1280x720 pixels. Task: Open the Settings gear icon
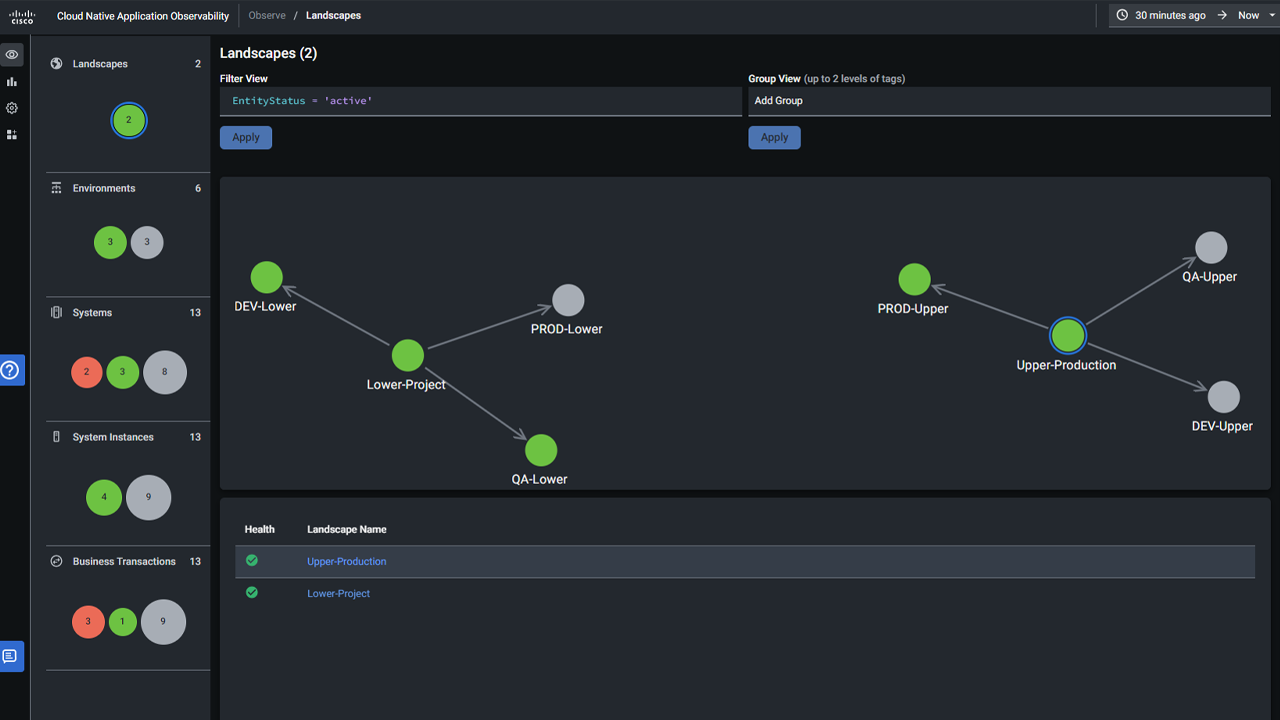(x=11, y=108)
